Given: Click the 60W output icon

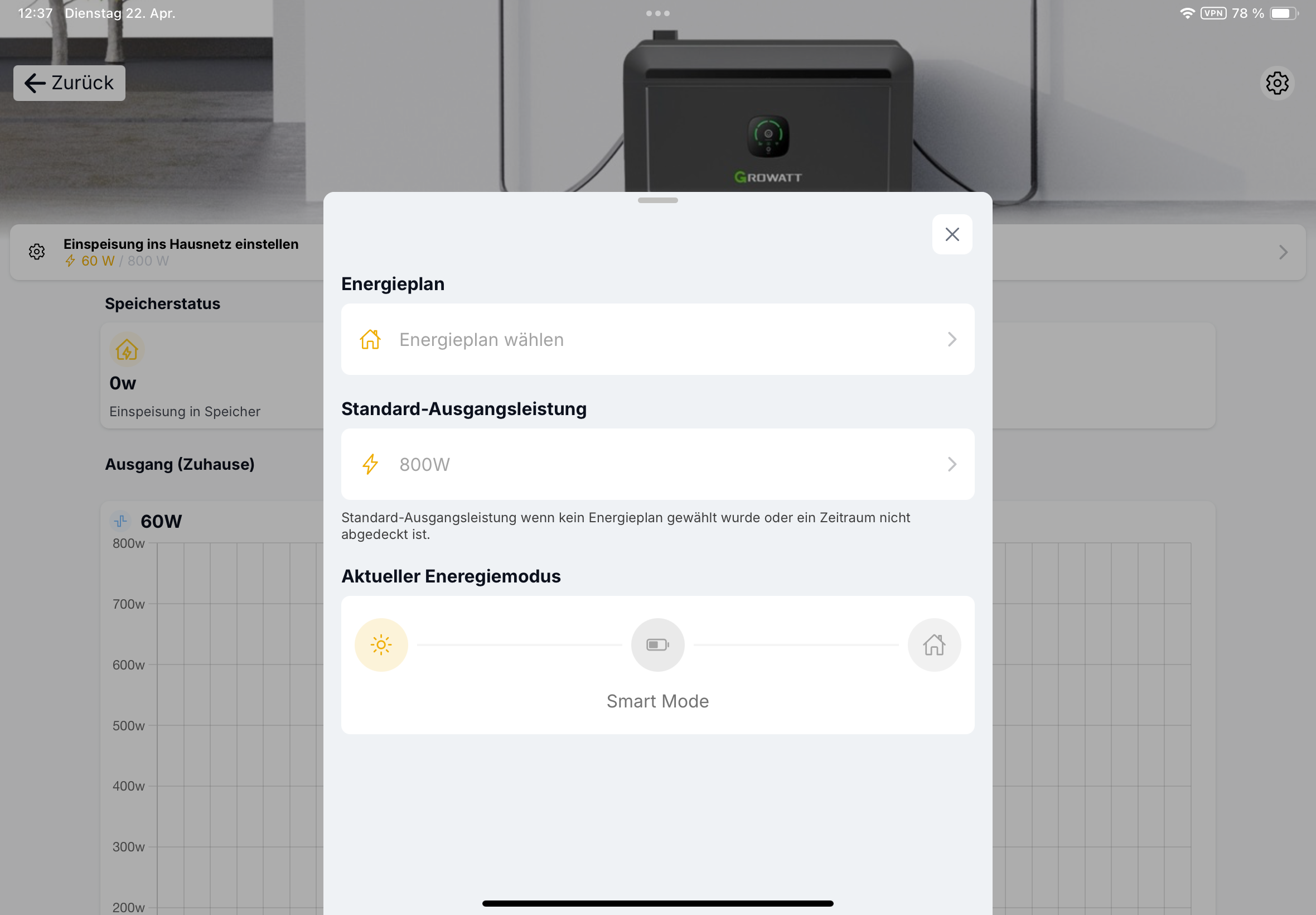Looking at the screenshot, I should click(120, 521).
